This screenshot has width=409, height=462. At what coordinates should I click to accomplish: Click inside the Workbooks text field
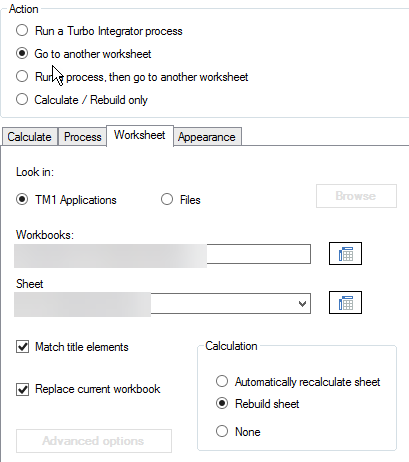pyautogui.click(x=163, y=254)
